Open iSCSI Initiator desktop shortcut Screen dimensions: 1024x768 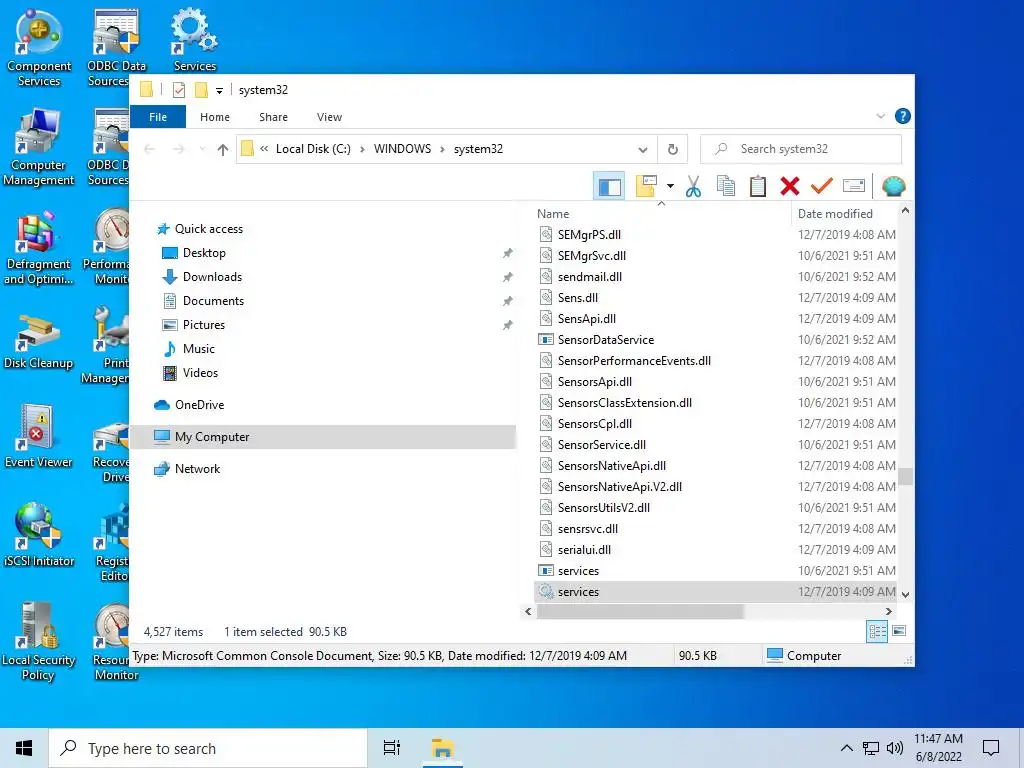(39, 536)
